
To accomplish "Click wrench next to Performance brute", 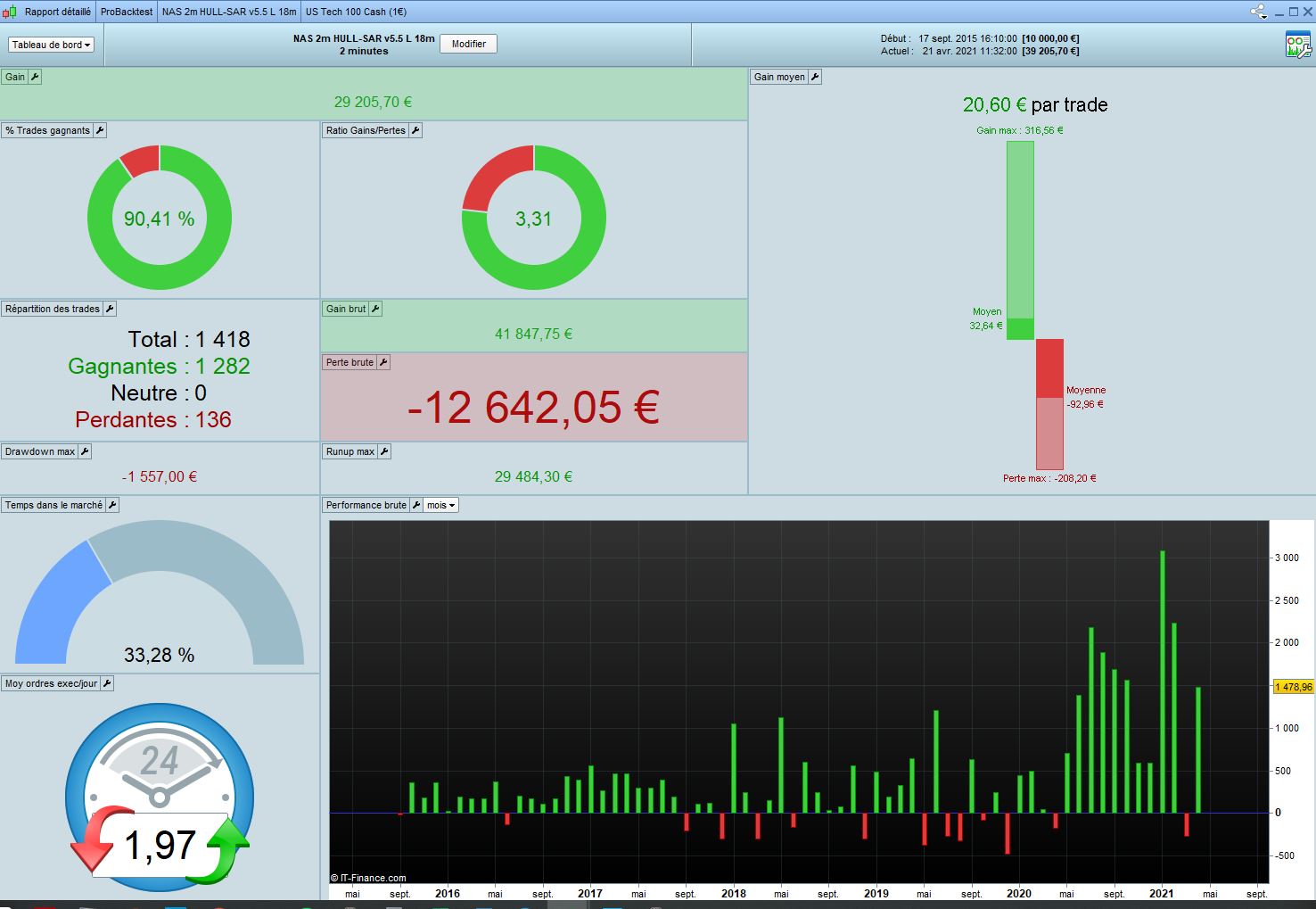I will tap(415, 505).
